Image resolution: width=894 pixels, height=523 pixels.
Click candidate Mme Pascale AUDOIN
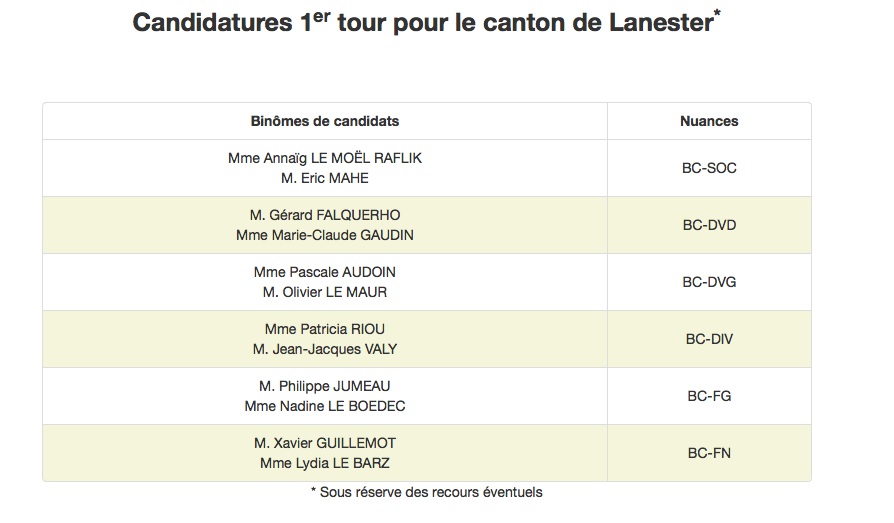click(x=325, y=272)
